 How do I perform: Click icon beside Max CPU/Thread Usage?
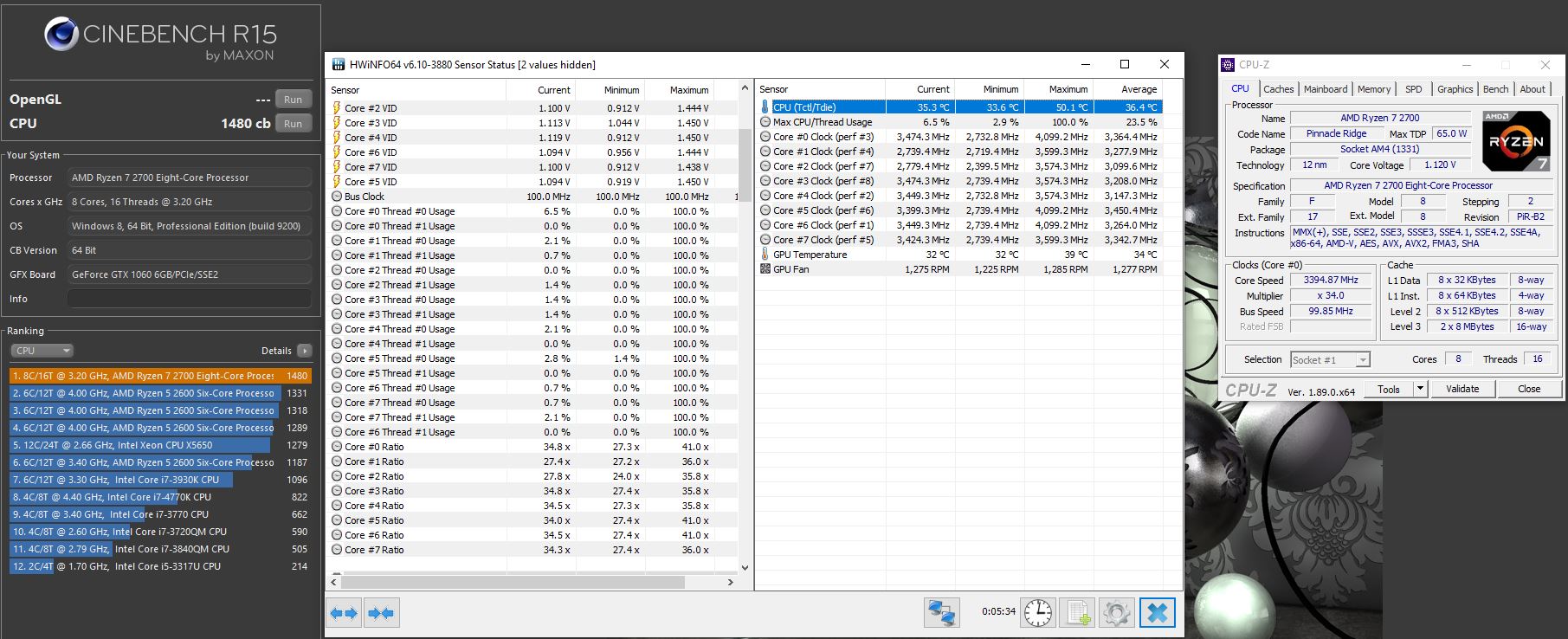pos(765,122)
